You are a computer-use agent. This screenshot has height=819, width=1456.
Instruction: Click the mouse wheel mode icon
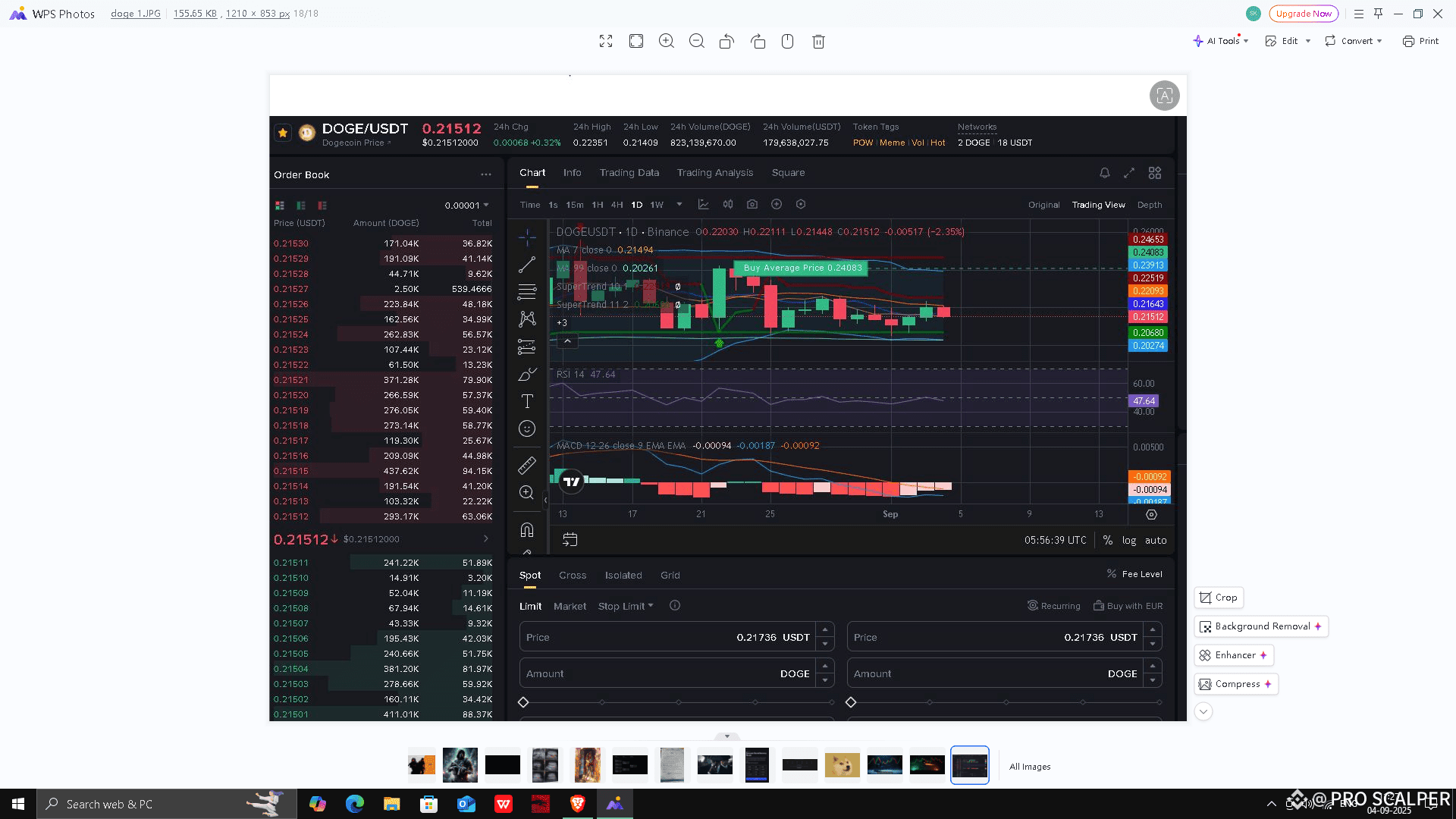(787, 41)
